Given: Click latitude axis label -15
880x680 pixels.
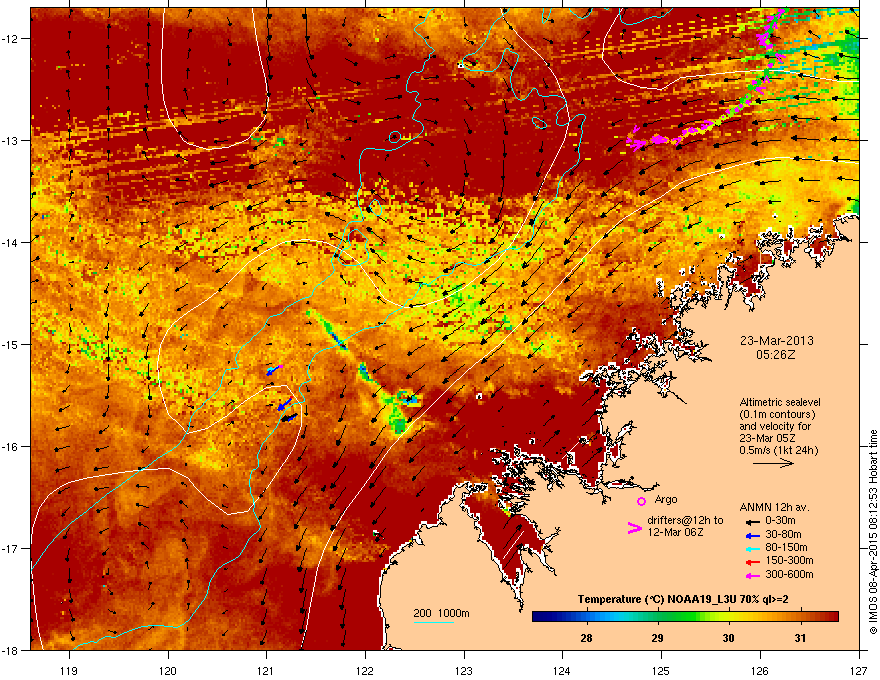Looking at the screenshot, I should pyautogui.click(x=10, y=344).
